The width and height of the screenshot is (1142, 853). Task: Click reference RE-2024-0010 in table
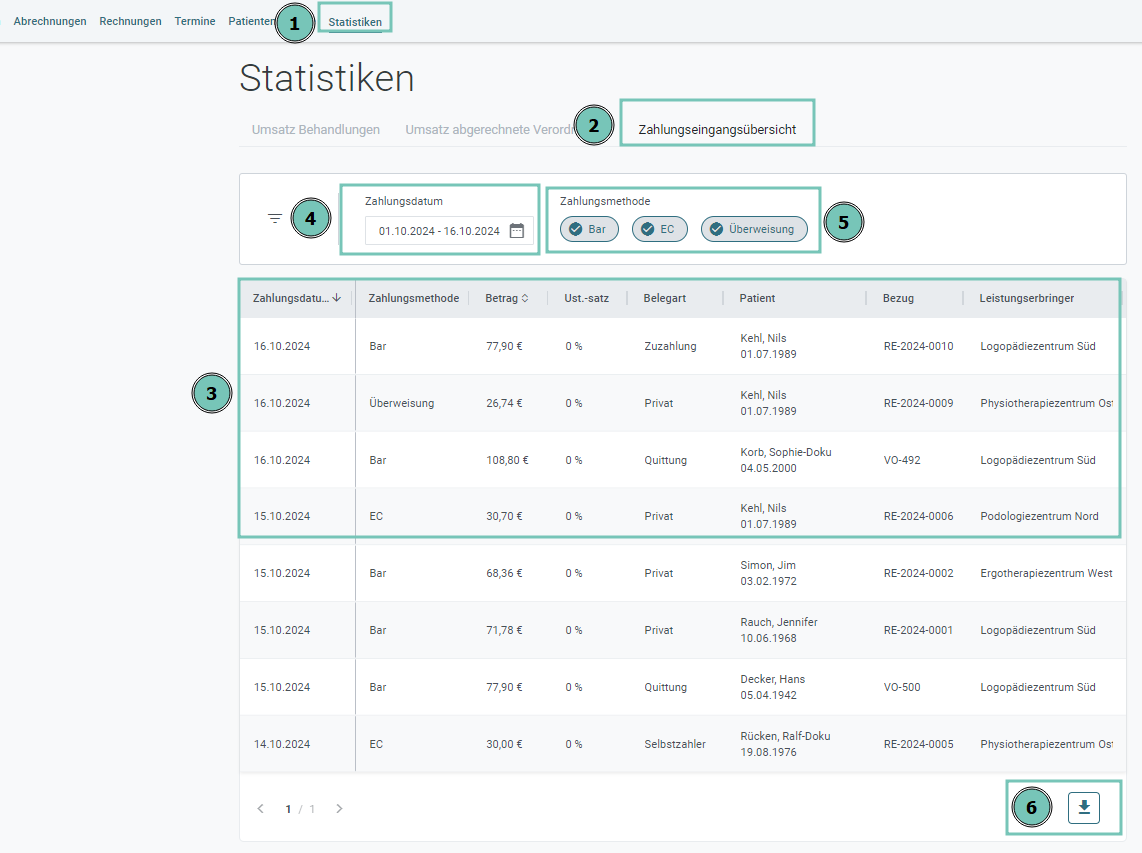click(918, 347)
